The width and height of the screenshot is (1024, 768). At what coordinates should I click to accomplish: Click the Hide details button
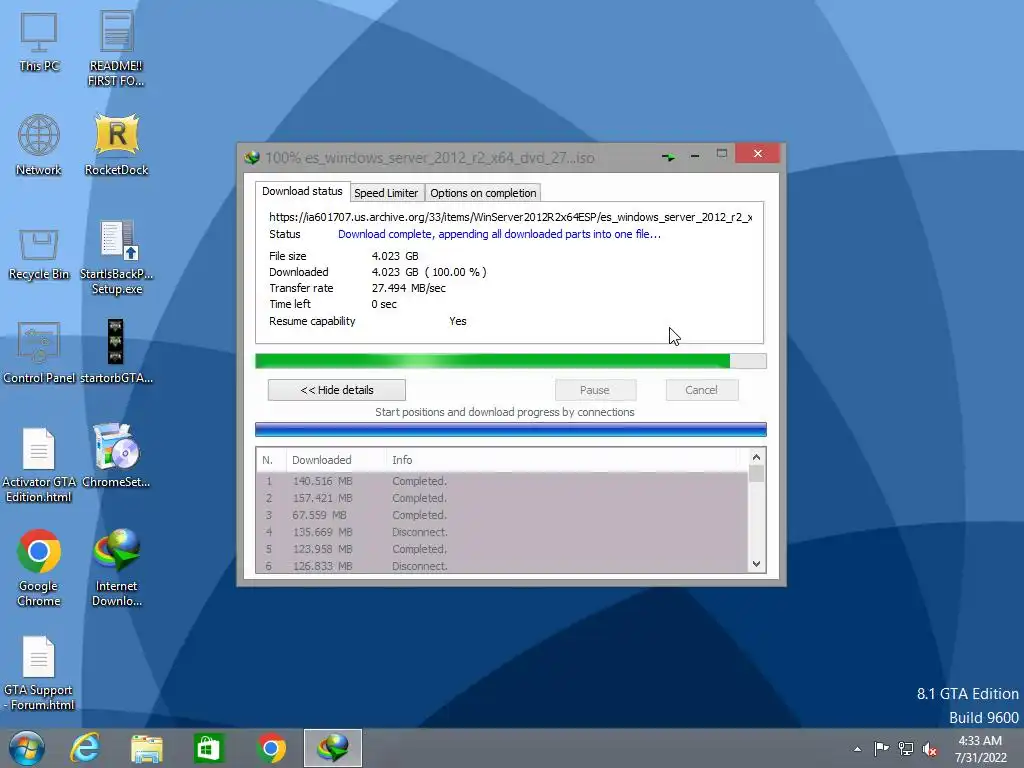[x=336, y=390]
